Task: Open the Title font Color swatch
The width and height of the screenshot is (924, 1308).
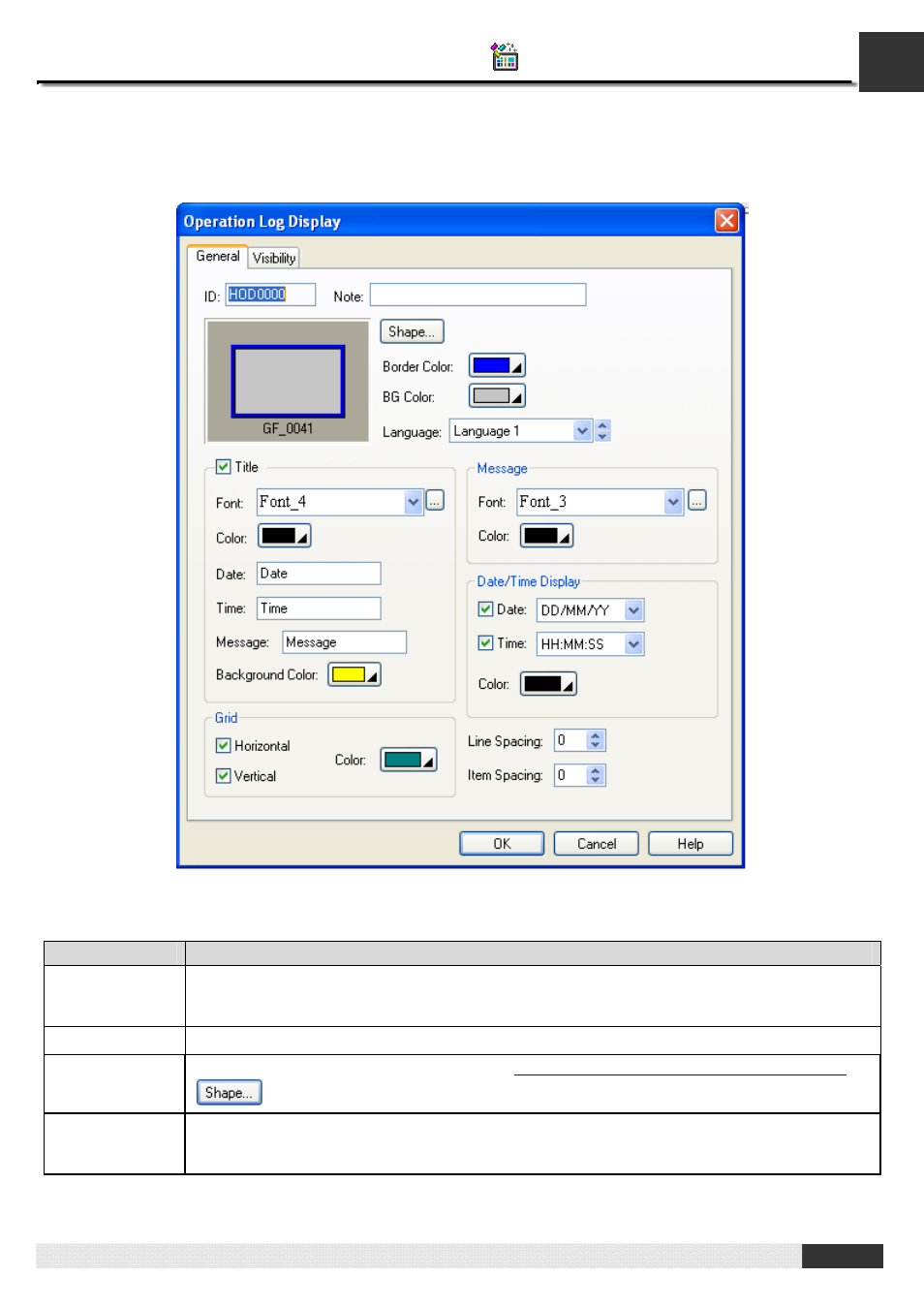Action: (x=284, y=536)
